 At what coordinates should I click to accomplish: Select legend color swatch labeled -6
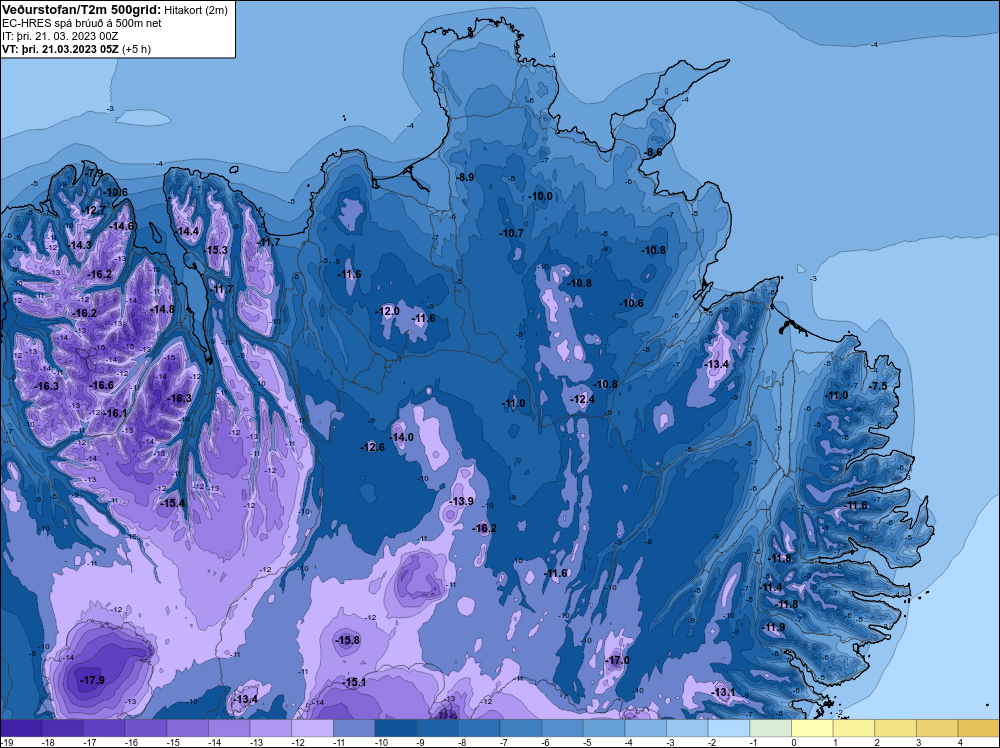(x=562, y=728)
